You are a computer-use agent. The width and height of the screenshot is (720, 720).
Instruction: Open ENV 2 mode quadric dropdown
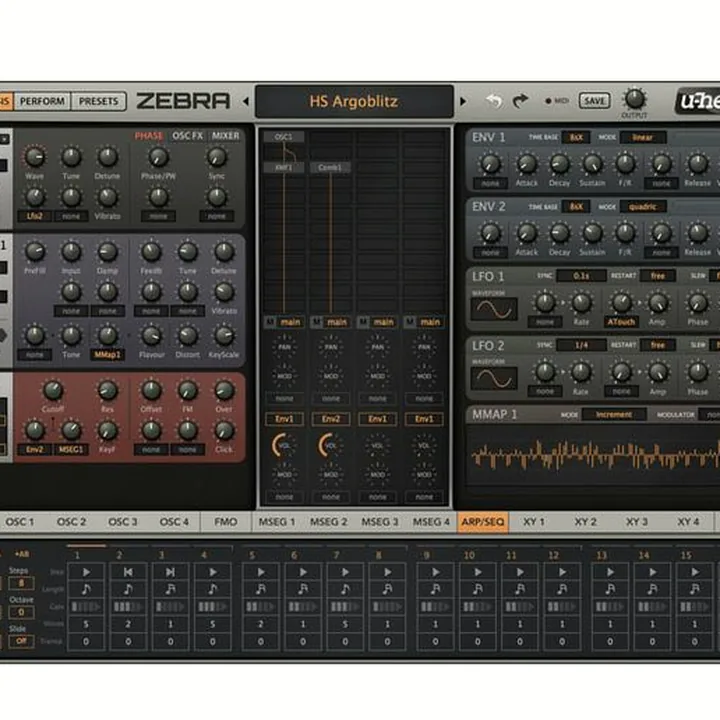pos(642,207)
